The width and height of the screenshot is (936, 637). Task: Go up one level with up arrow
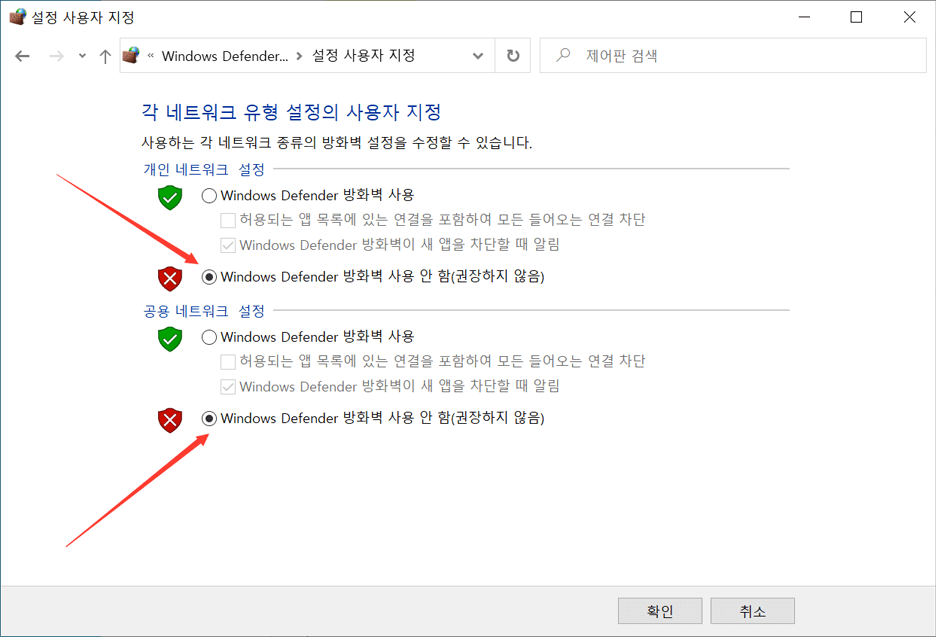click(105, 56)
